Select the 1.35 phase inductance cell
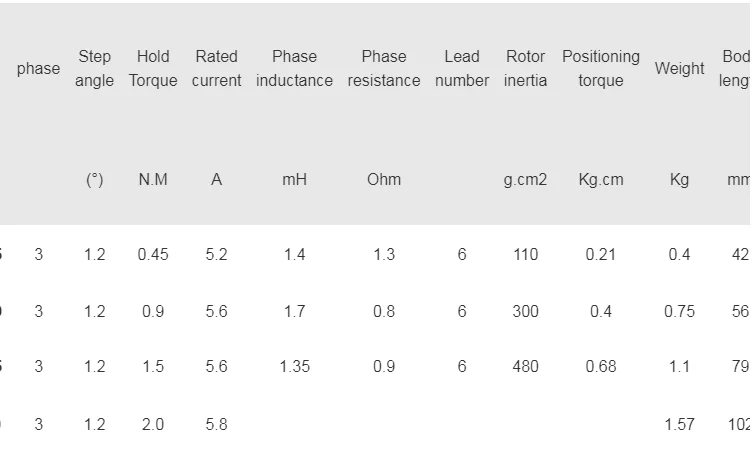The image size is (755, 463). click(294, 366)
